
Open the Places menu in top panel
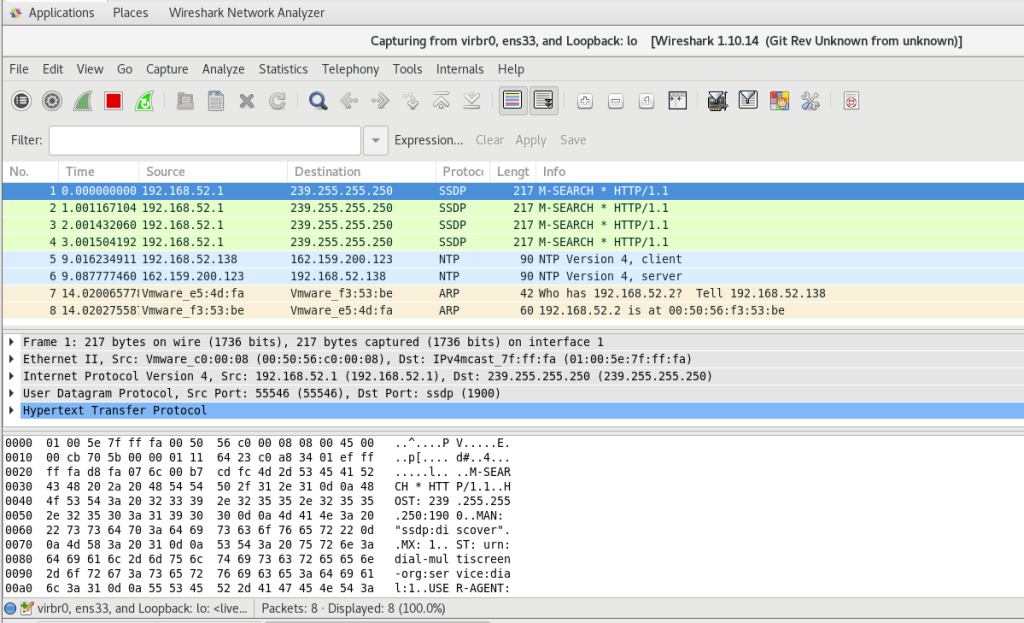[x=131, y=12]
